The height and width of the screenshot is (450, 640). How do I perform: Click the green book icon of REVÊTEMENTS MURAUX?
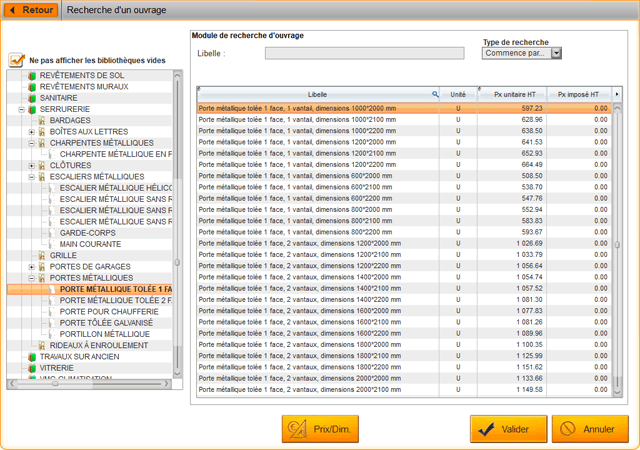[32, 87]
